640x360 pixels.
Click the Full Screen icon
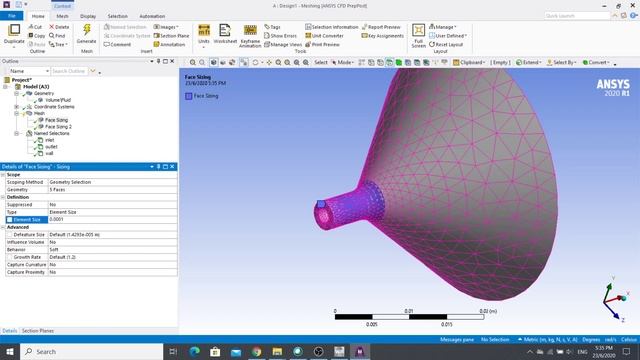(418, 31)
